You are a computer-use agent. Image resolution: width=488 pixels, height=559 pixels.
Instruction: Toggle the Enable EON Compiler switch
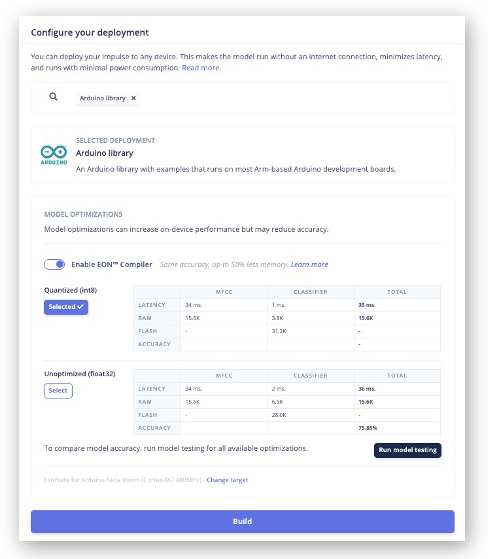click(x=55, y=265)
